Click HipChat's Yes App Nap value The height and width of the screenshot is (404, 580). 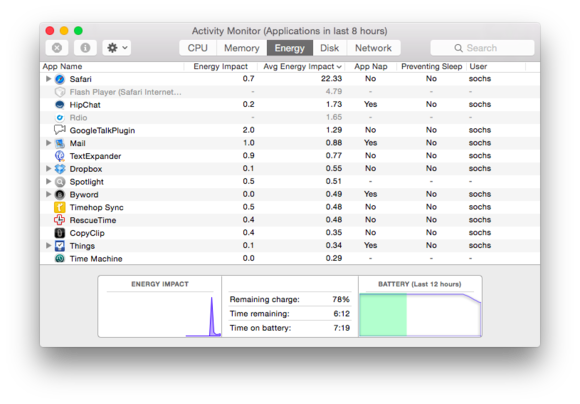370,104
